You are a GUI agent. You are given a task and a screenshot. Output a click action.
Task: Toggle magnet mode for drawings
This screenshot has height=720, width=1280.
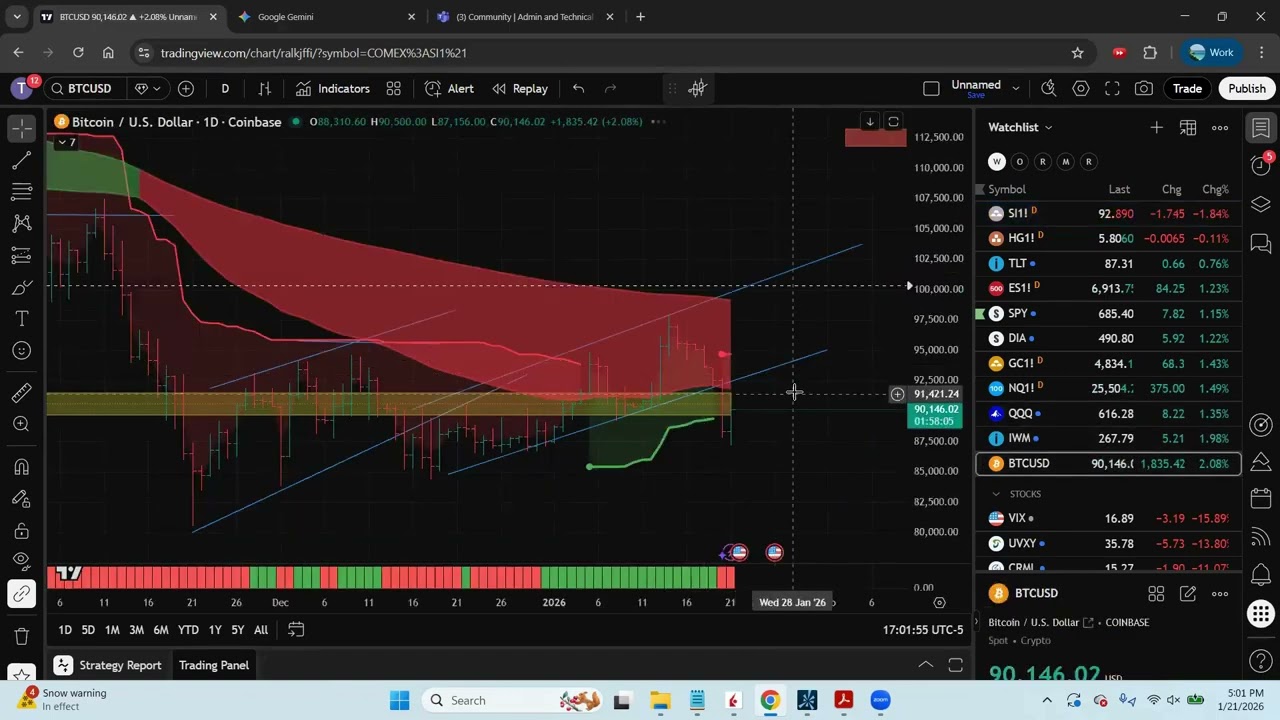point(21,467)
